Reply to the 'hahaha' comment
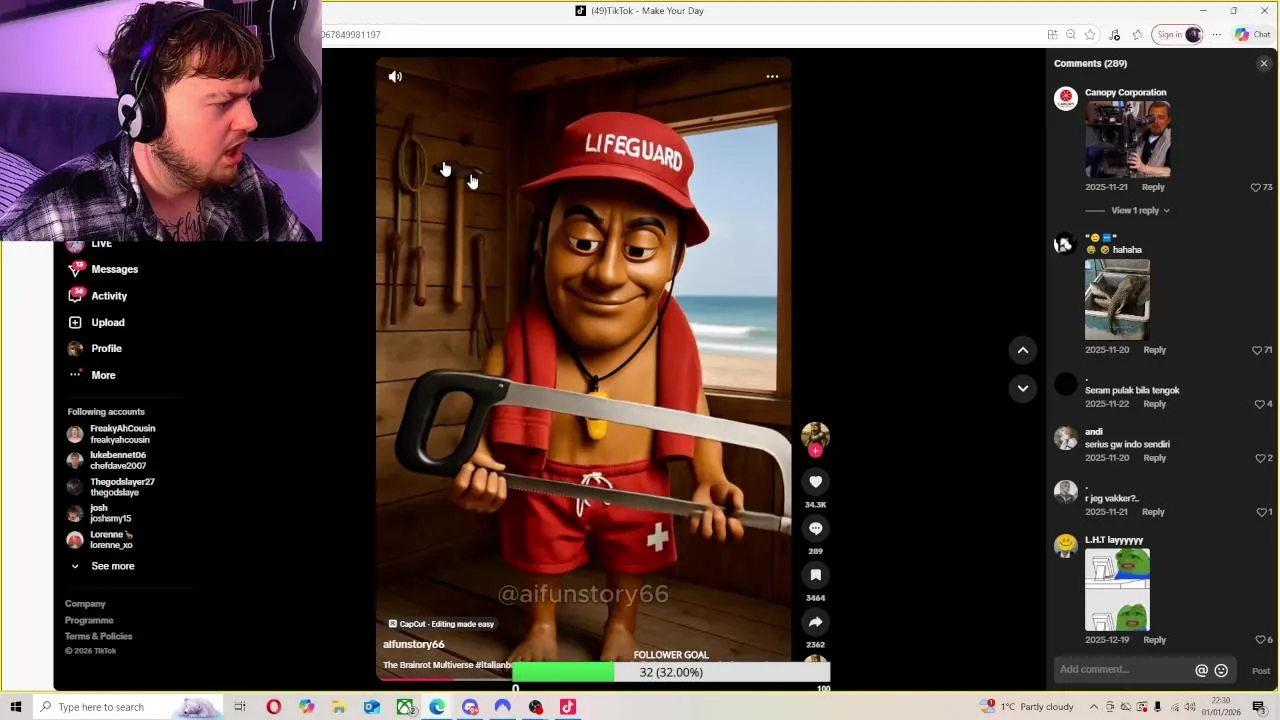The width and height of the screenshot is (1280, 720). tap(1154, 350)
